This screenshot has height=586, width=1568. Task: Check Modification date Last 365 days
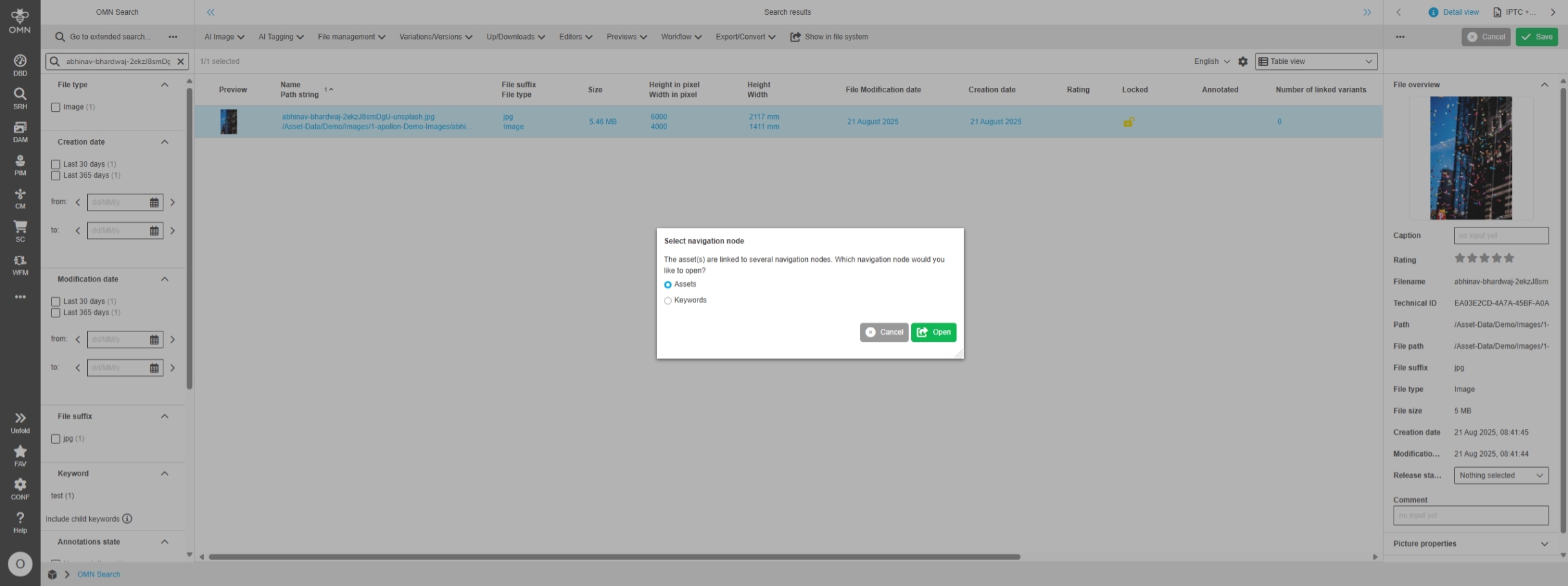56,313
